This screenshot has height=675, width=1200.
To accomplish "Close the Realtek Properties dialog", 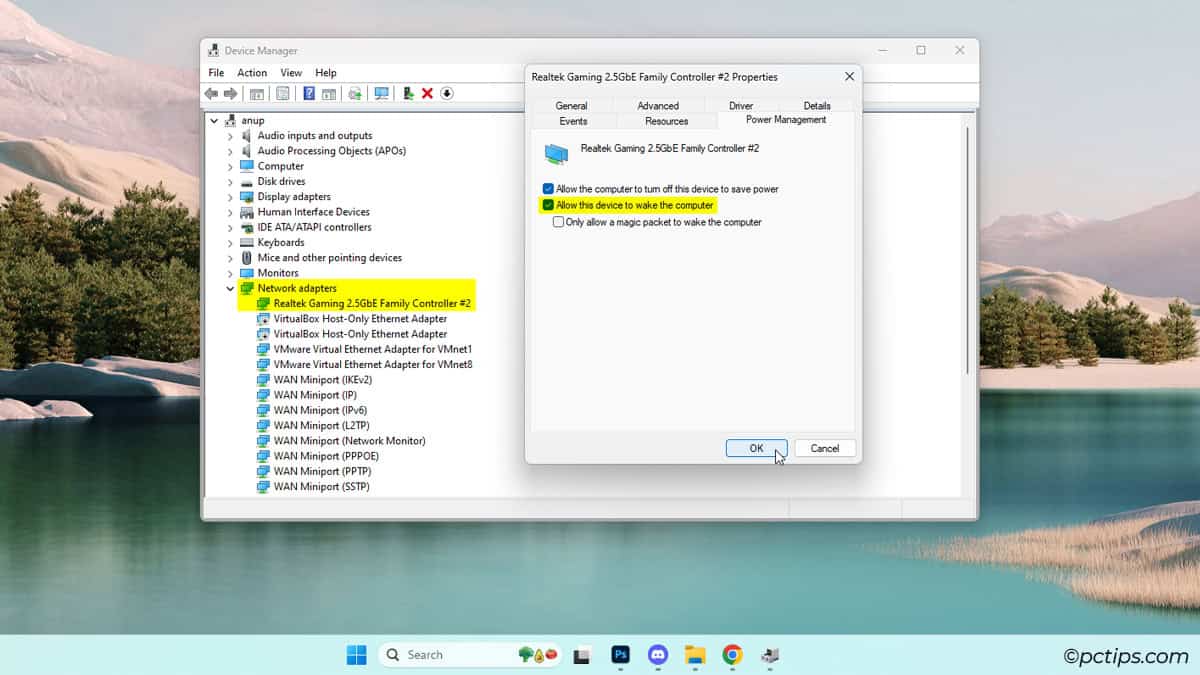I will tap(849, 76).
